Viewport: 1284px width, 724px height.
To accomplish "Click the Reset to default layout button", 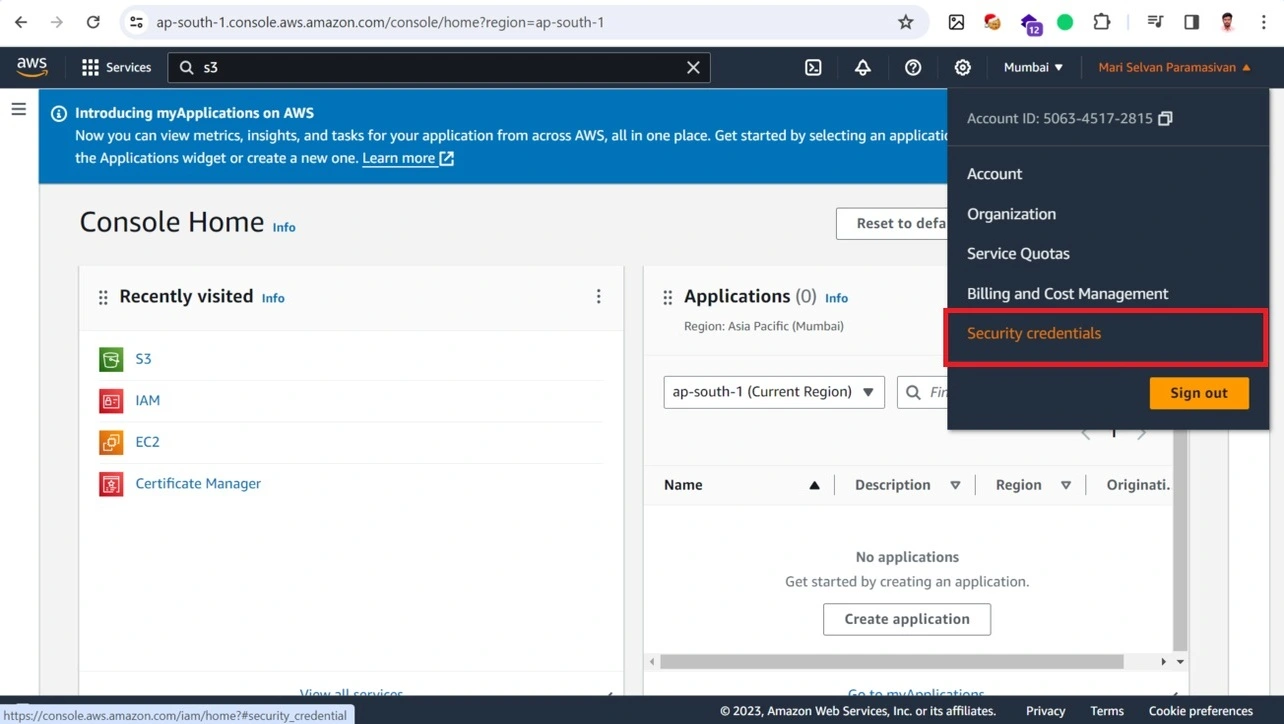I will 891,223.
